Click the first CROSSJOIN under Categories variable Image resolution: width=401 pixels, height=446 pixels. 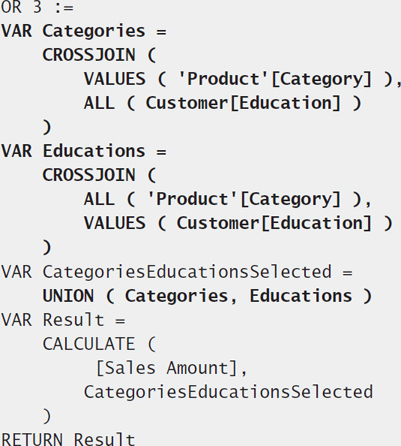click(89, 55)
